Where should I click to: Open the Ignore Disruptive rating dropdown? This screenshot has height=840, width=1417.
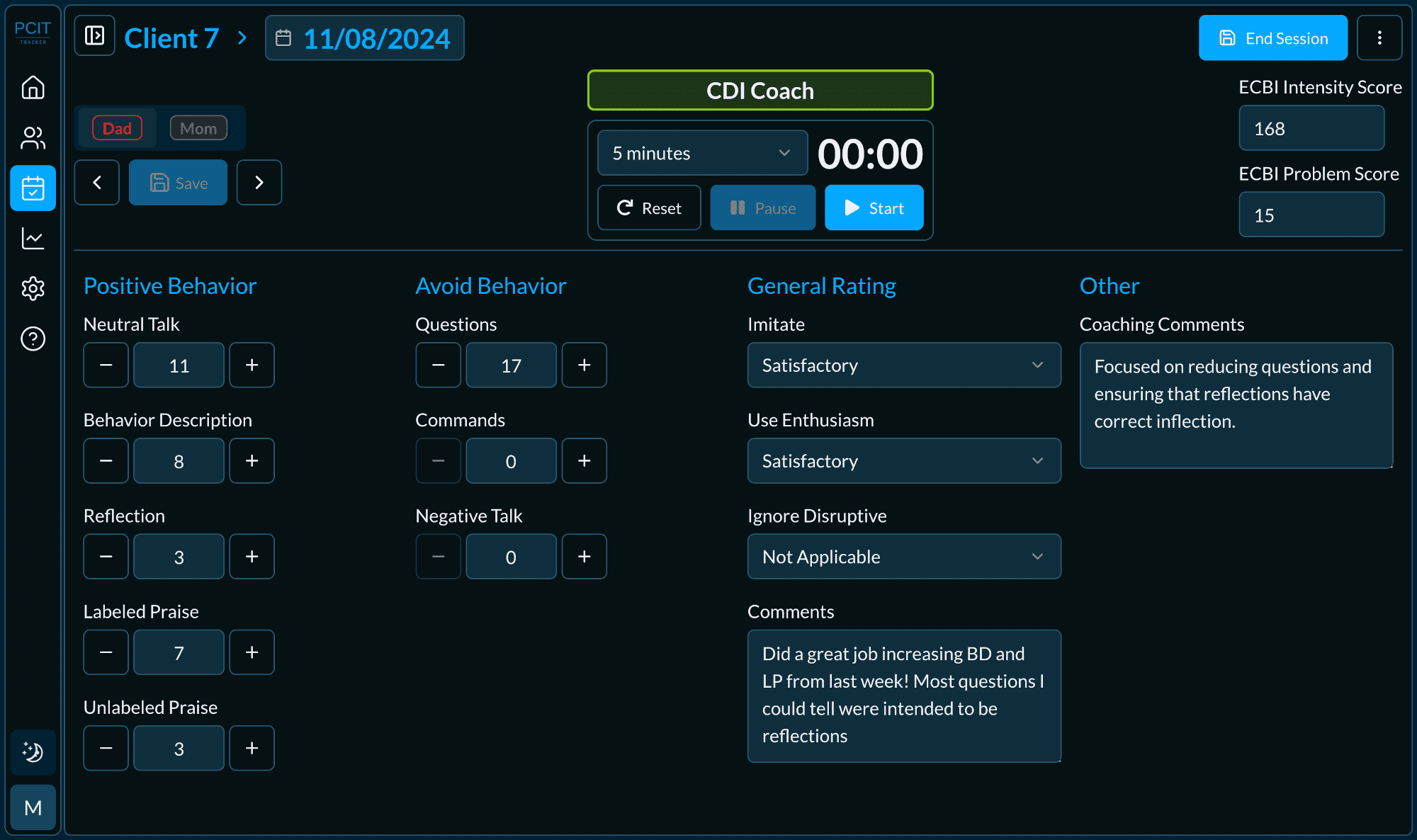pyautogui.click(x=904, y=557)
